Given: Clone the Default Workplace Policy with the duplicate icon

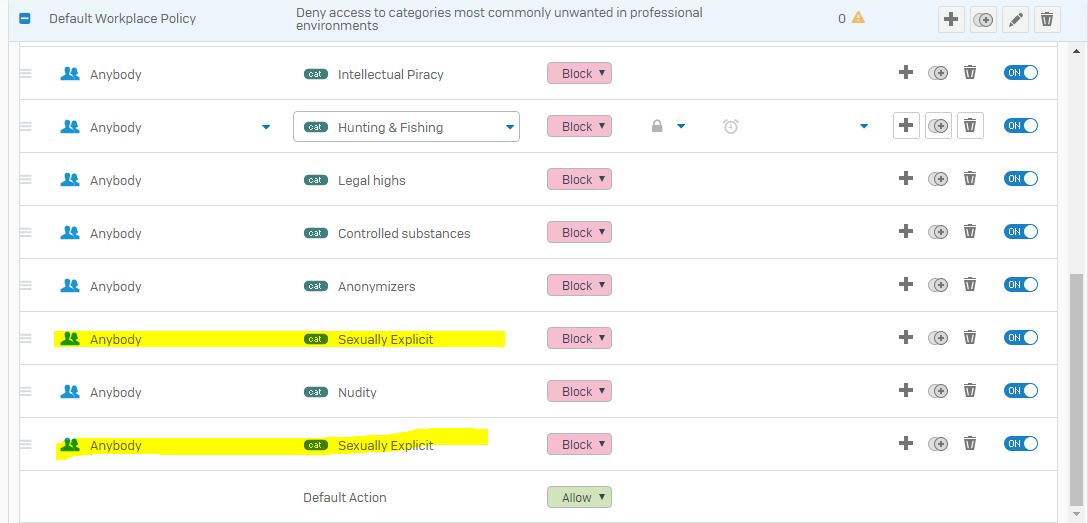Looking at the screenshot, I should (x=983, y=19).
